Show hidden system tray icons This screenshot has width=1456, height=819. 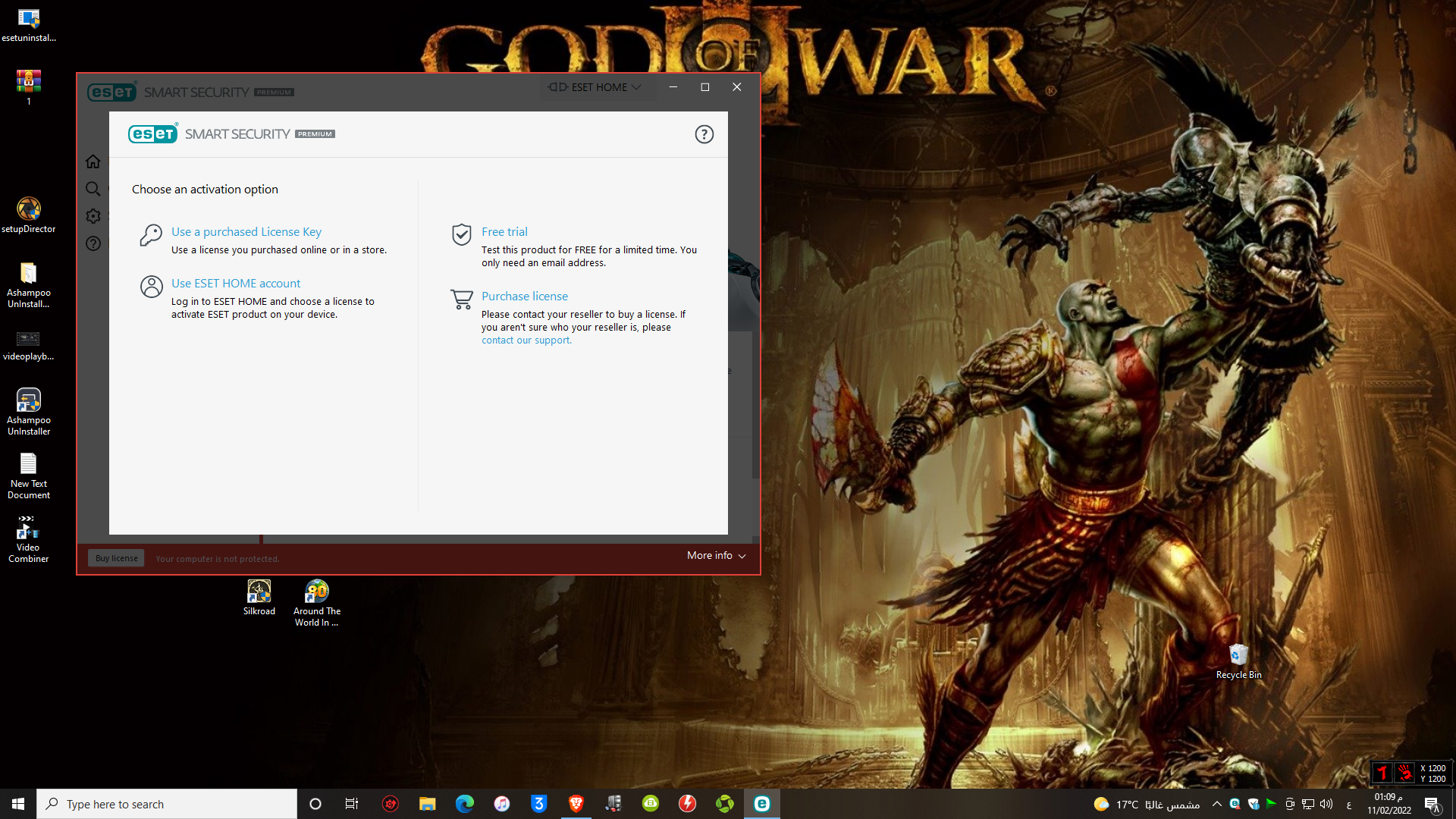coord(1216,804)
